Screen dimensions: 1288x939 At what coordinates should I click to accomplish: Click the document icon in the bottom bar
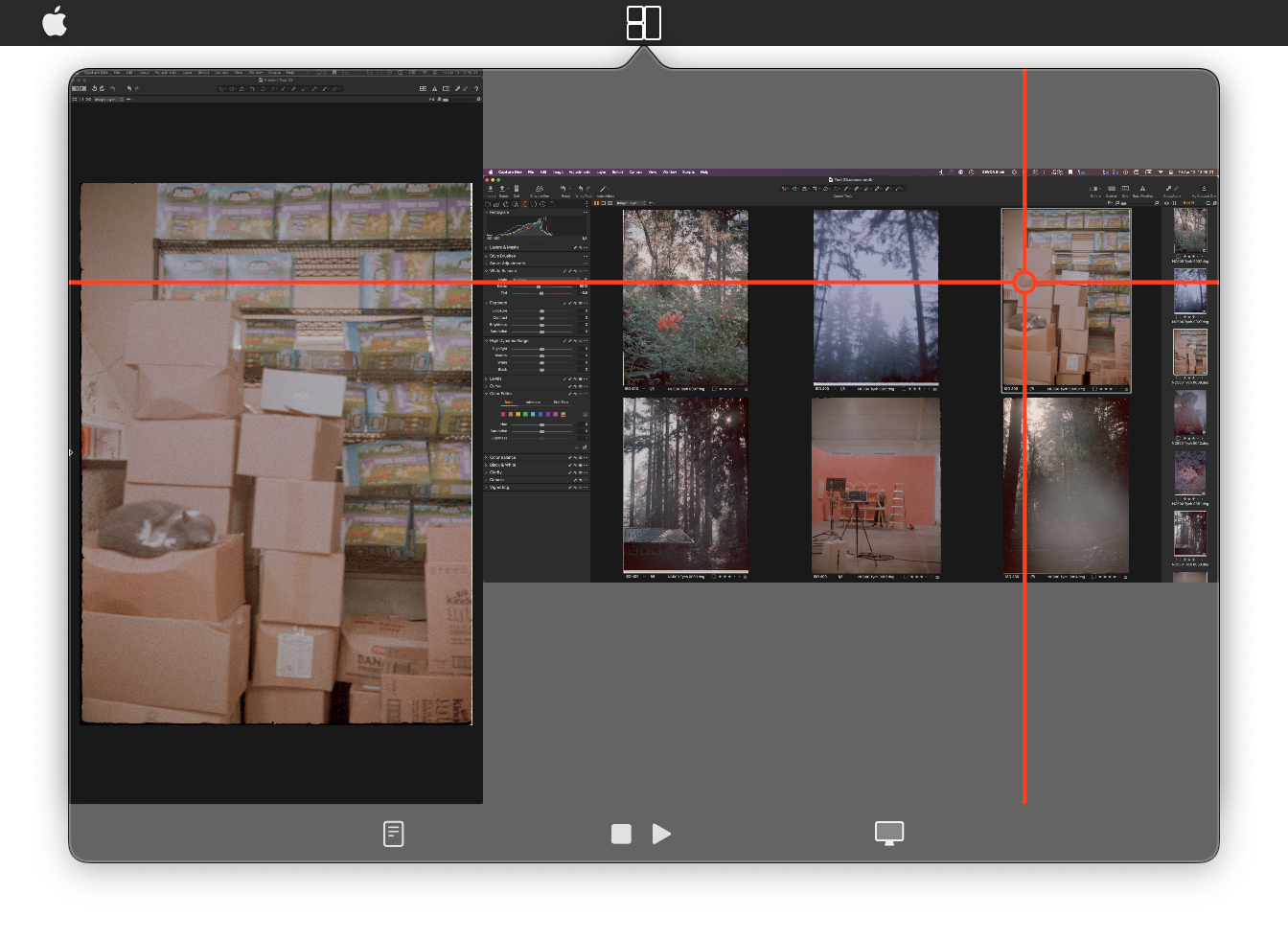393,834
